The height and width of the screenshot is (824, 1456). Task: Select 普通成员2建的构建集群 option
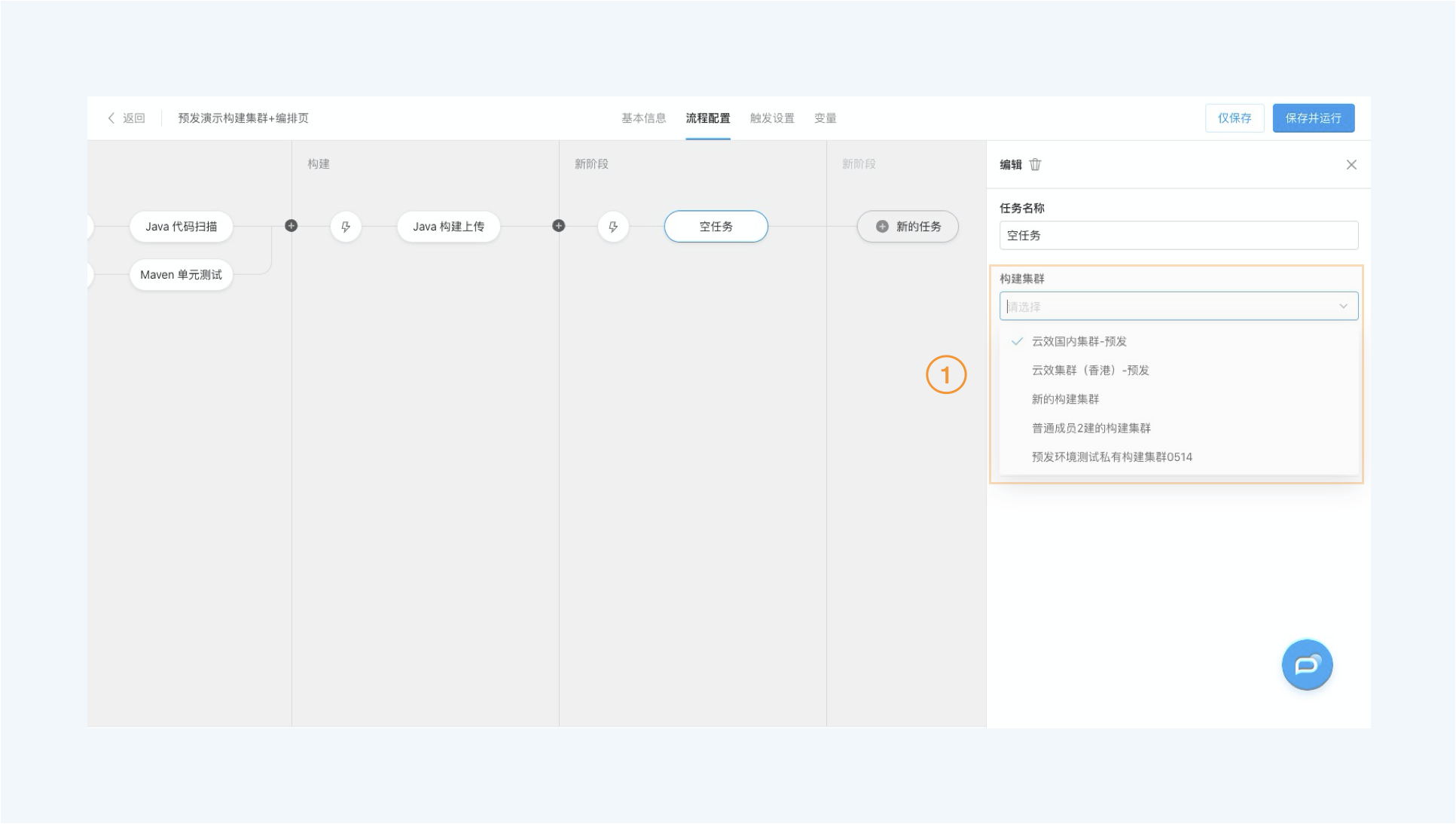1179,428
